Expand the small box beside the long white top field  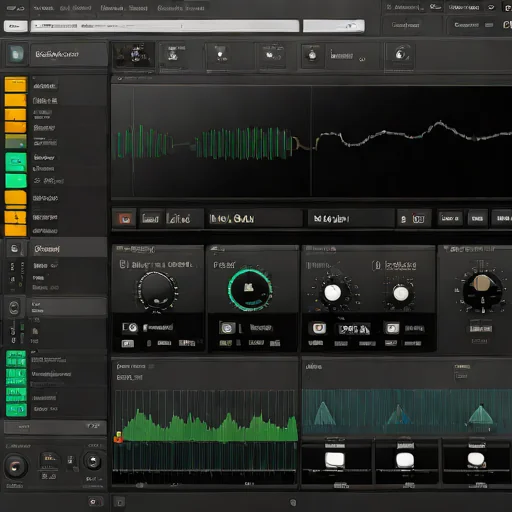tap(16, 26)
